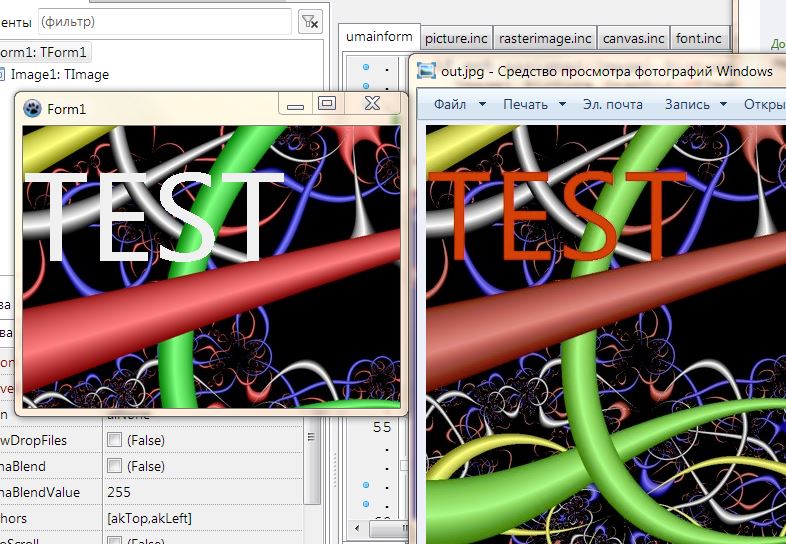Switch to the umainform editor tab
This screenshot has height=544, width=786.
[379, 37]
